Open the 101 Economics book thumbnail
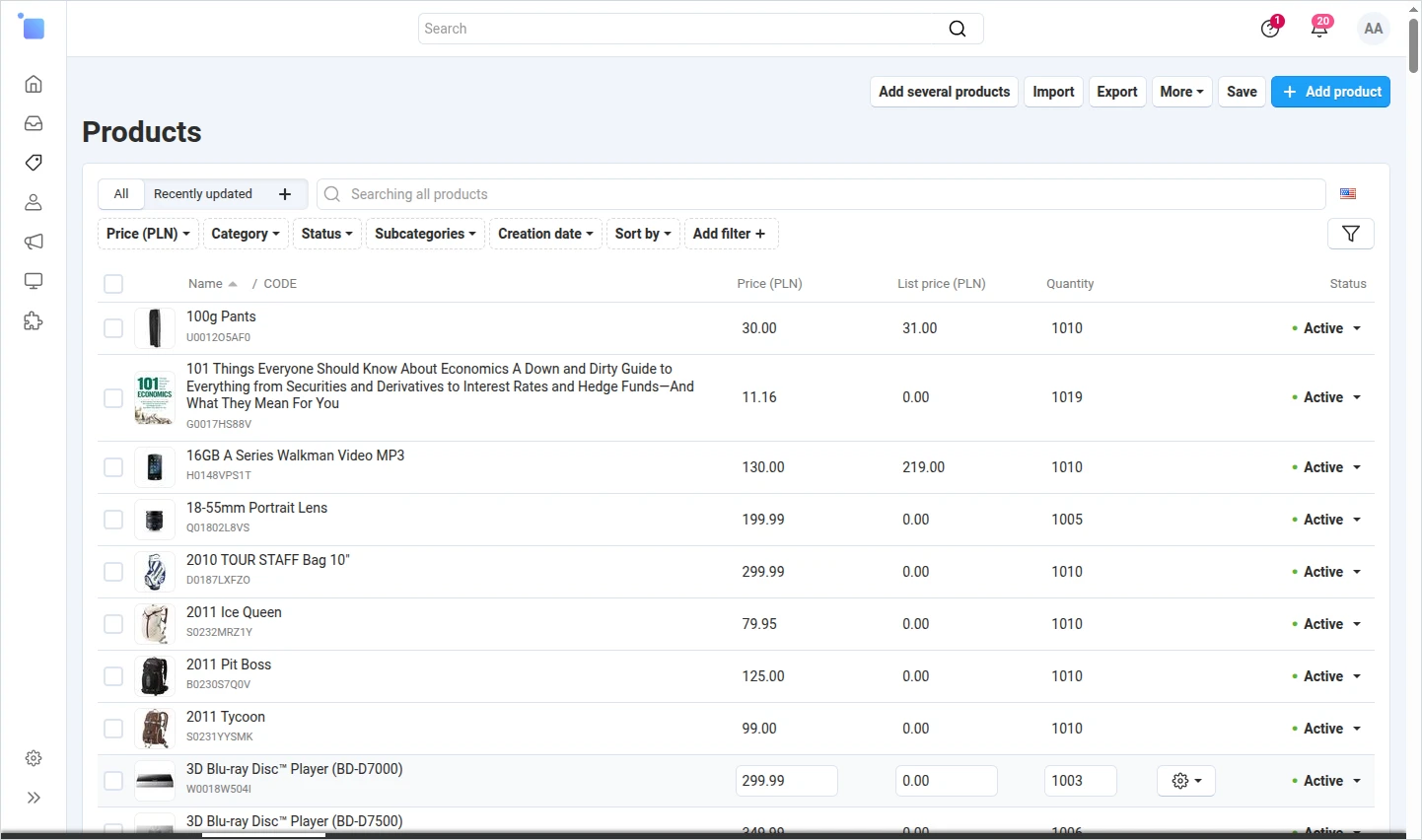The width and height of the screenshot is (1422, 840). pos(155,398)
